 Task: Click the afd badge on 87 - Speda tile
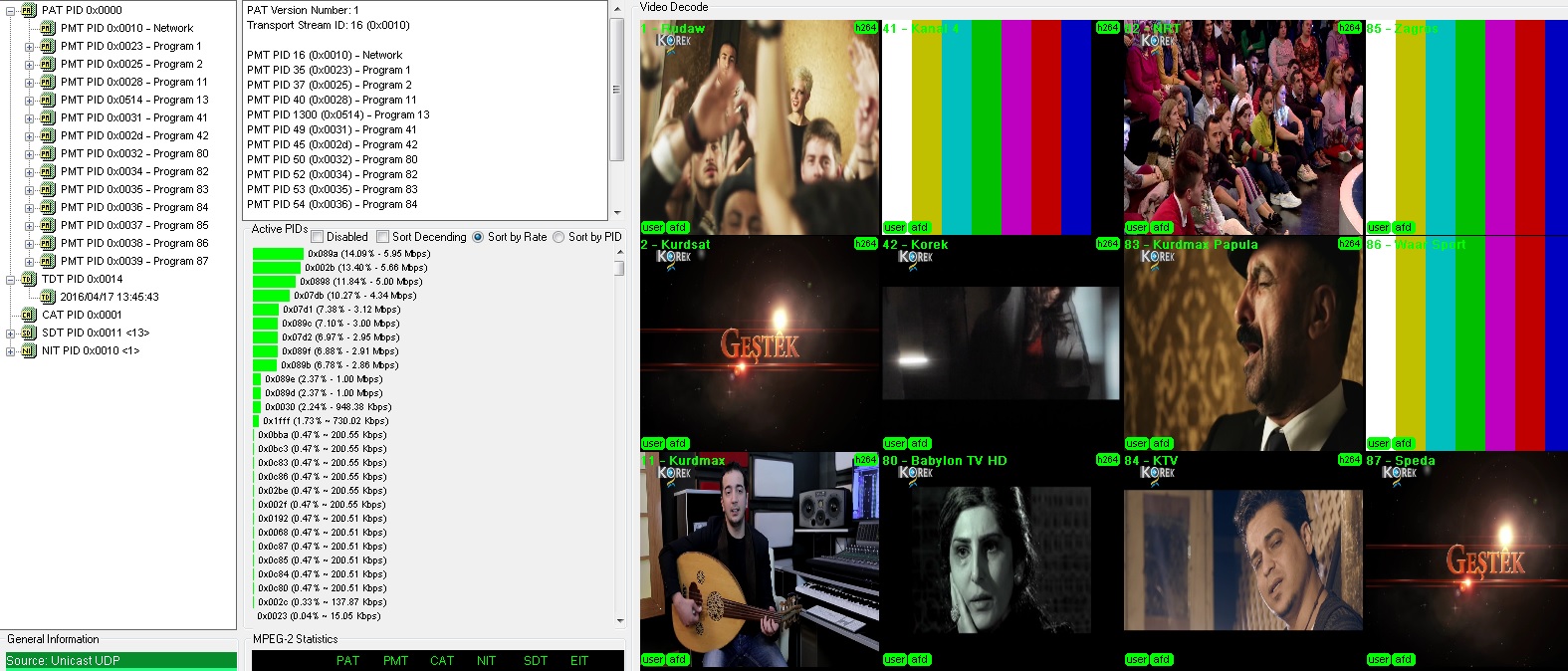1403,659
